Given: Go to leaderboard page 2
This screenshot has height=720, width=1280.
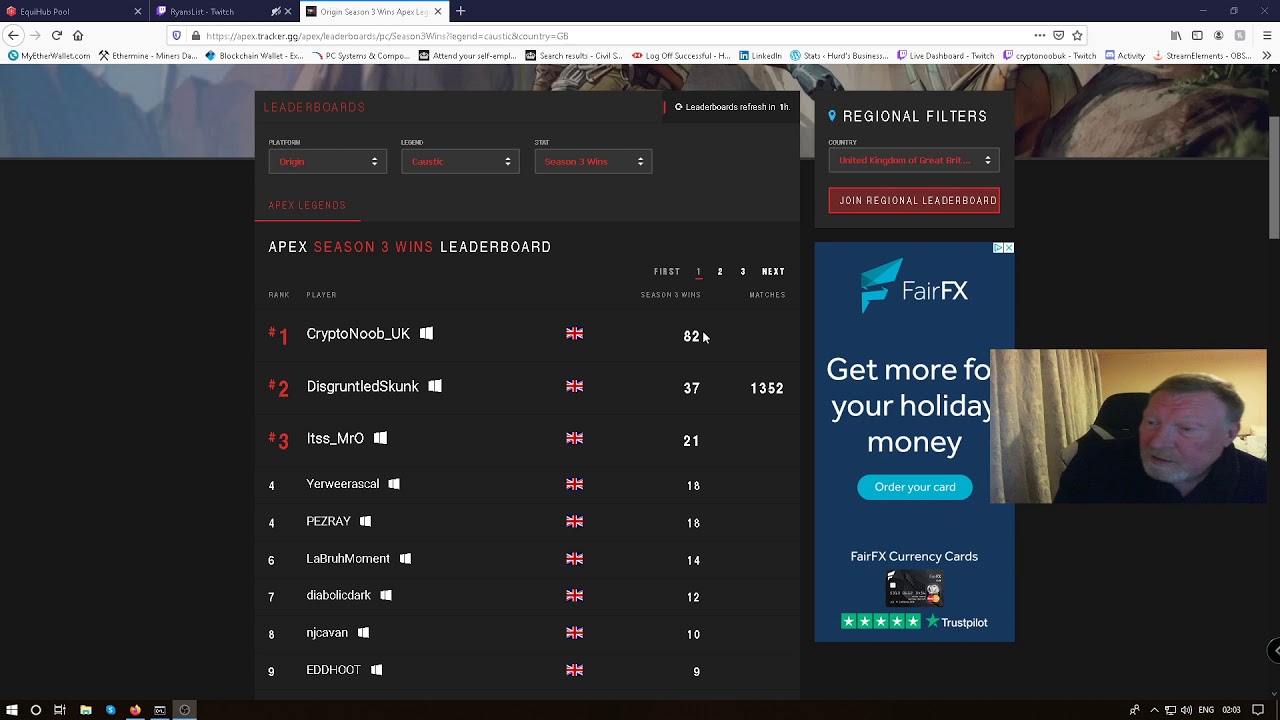Looking at the screenshot, I should (720, 272).
